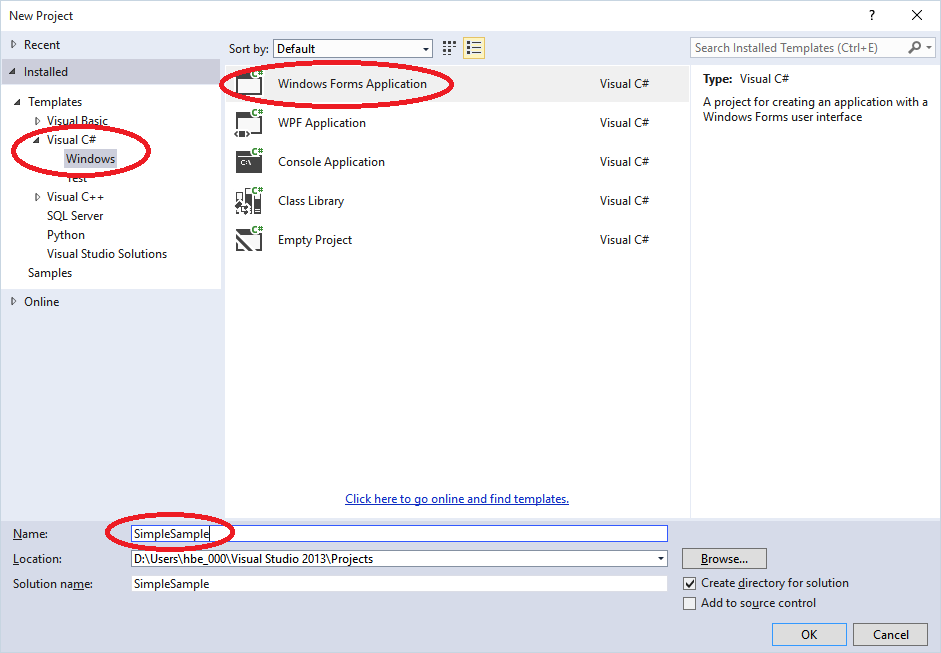Image resolution: width=941 pixels, height=653 pixels.
Task: Collapse the Templates tree node
Action: pos(17,102)
